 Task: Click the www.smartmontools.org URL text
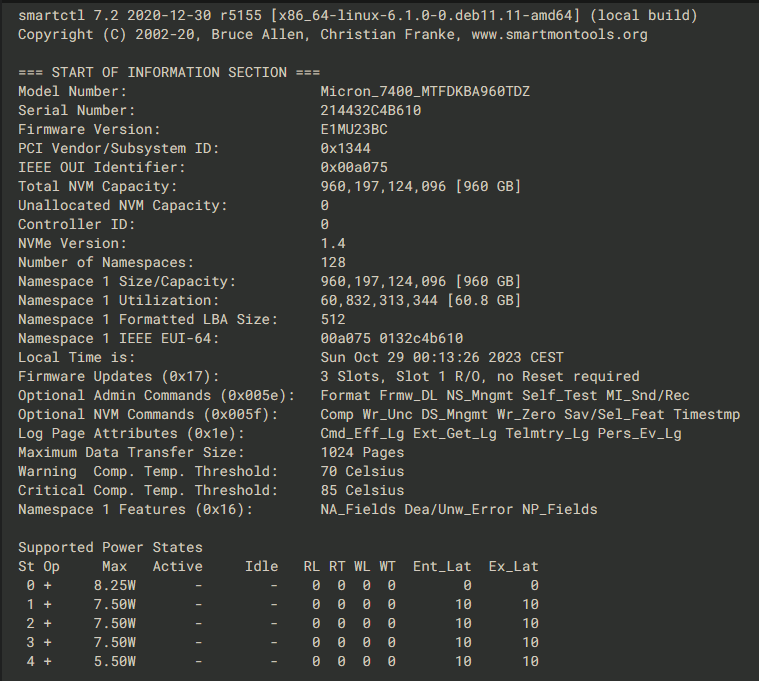point(560,34)
